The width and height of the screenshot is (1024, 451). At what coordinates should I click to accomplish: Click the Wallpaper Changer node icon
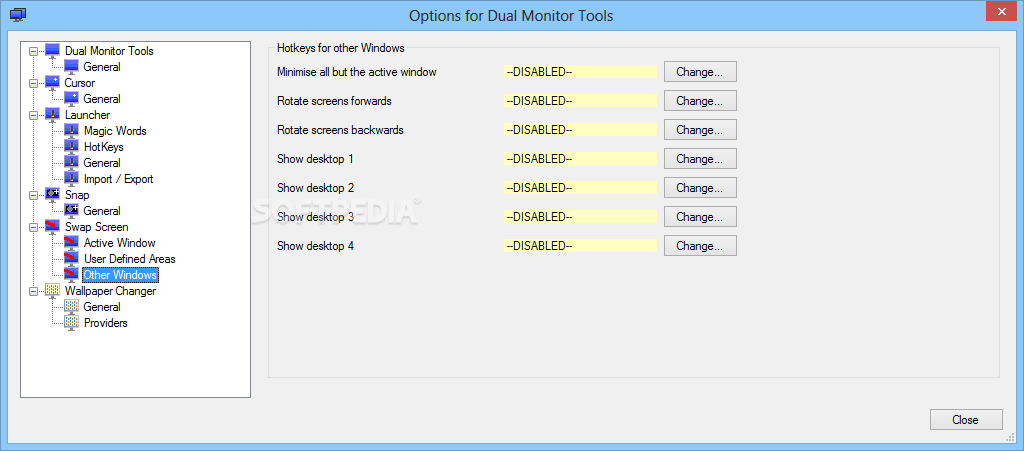point(52,291)
